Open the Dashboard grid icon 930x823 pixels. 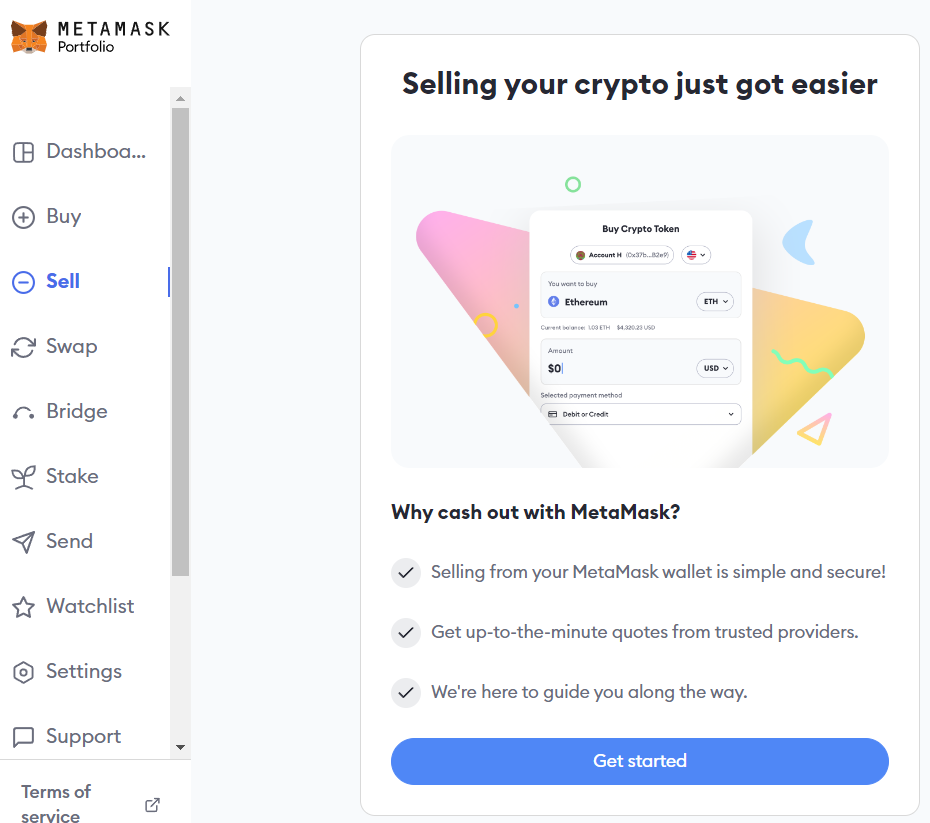coord(23,152)
